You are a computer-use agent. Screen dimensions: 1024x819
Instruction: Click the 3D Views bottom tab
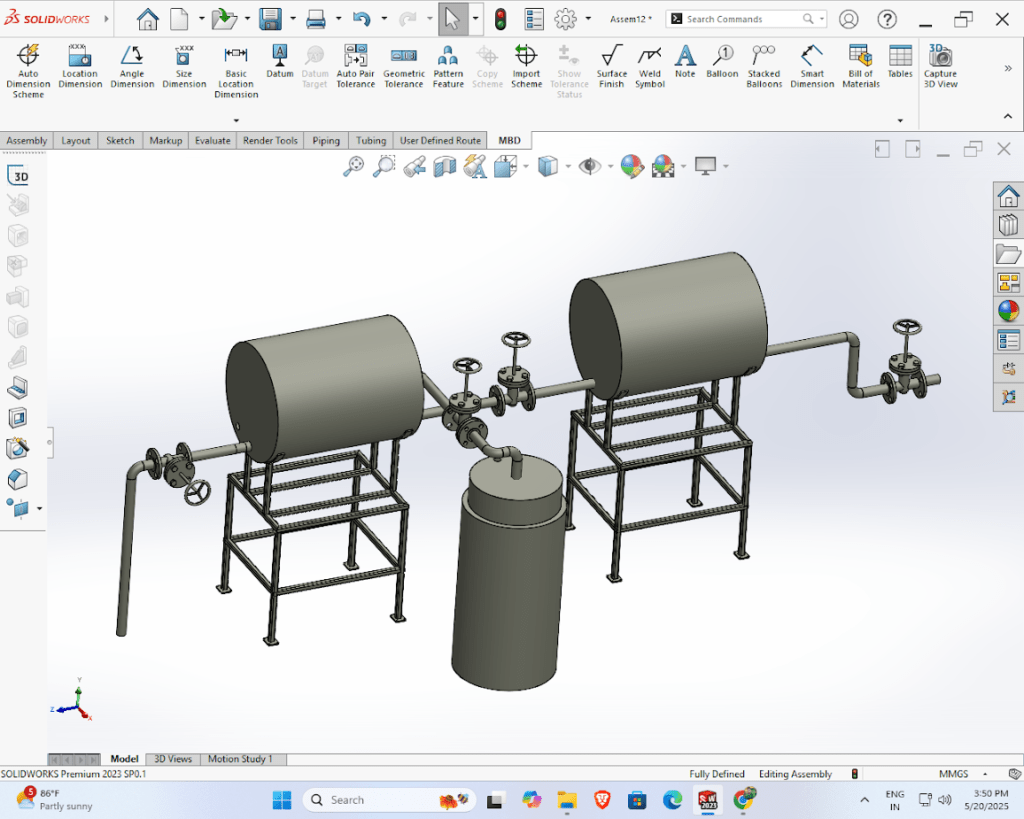pos(172,759)
